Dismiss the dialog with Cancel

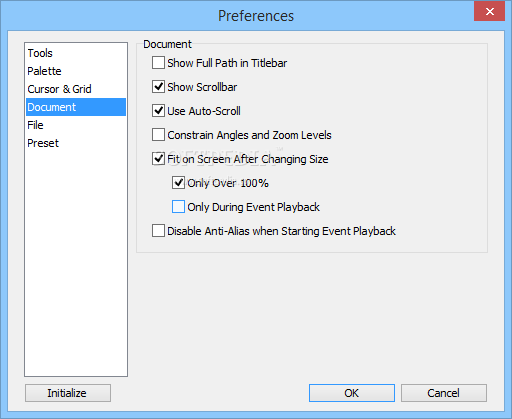[444, 393]
